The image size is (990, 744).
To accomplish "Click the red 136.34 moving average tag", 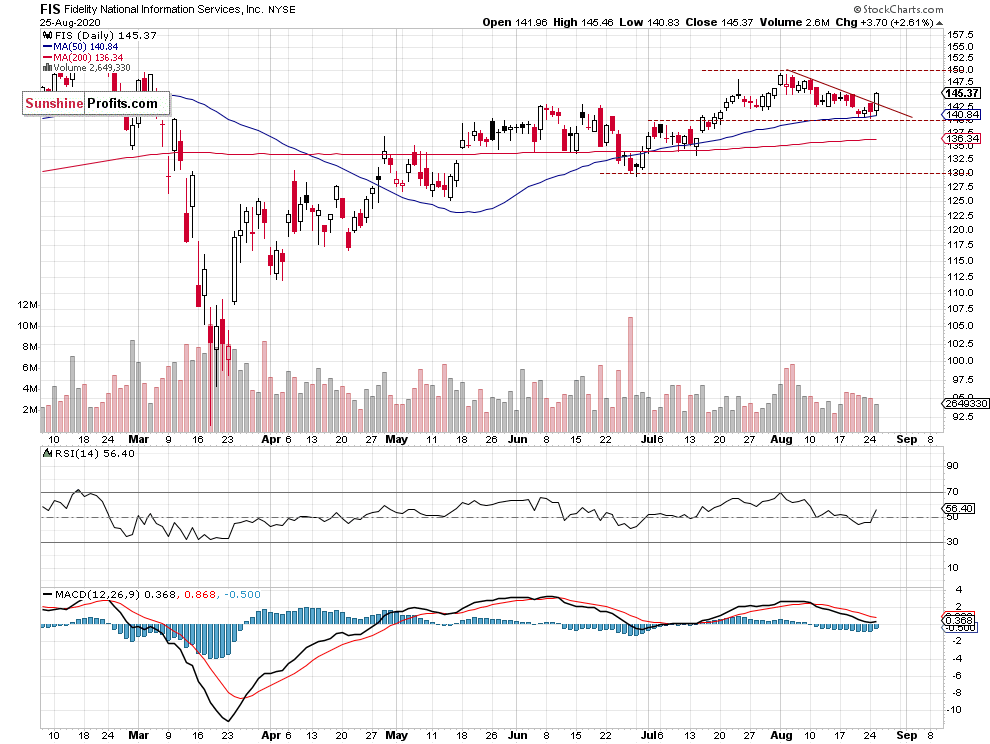I will [962, 138].
